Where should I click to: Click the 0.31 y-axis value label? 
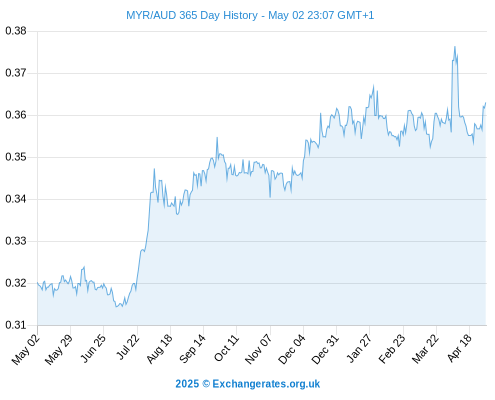click(x=16, y=325)
